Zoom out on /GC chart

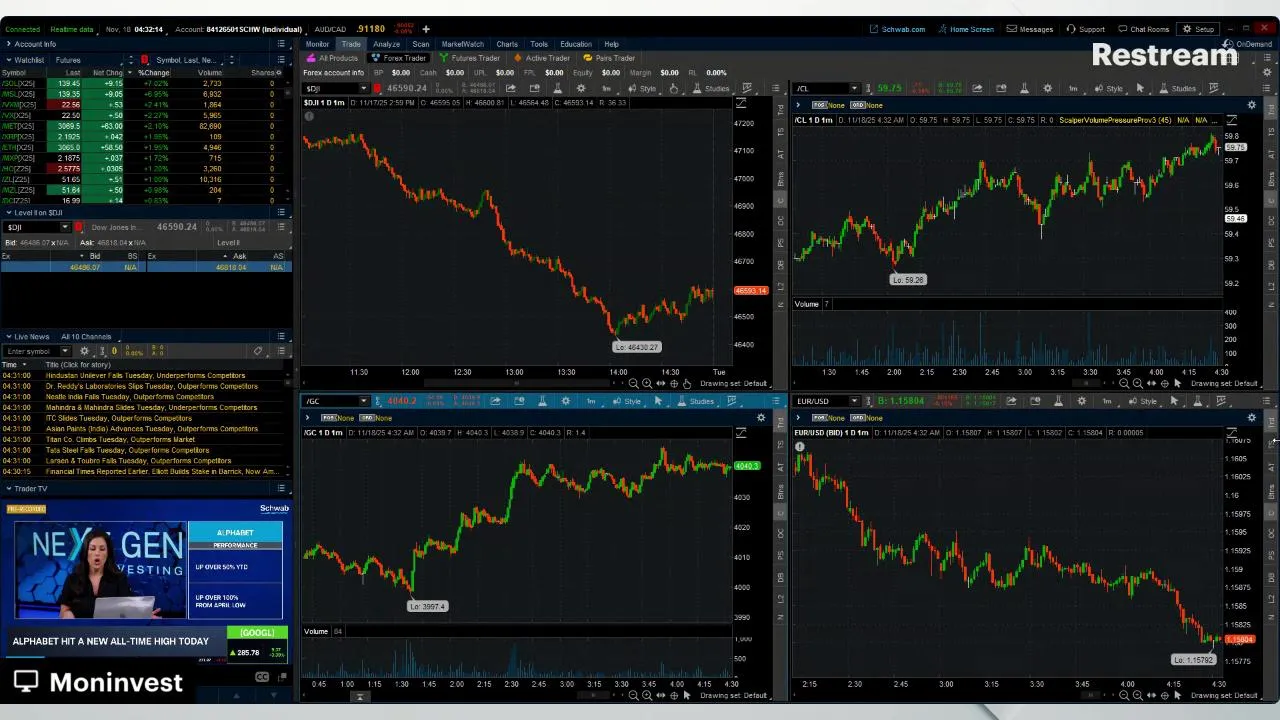pos(633,695)
